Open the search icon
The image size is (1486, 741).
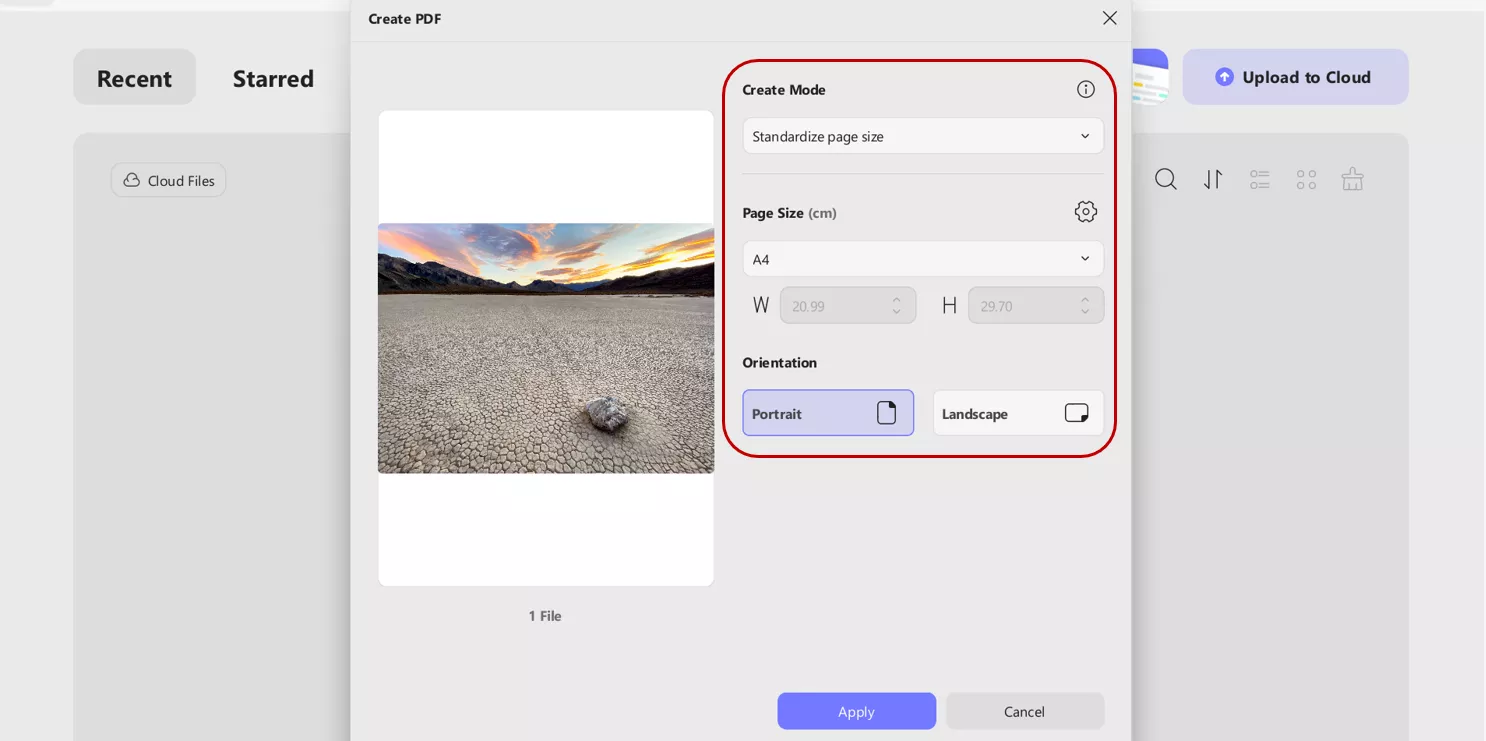(1166, 179)
